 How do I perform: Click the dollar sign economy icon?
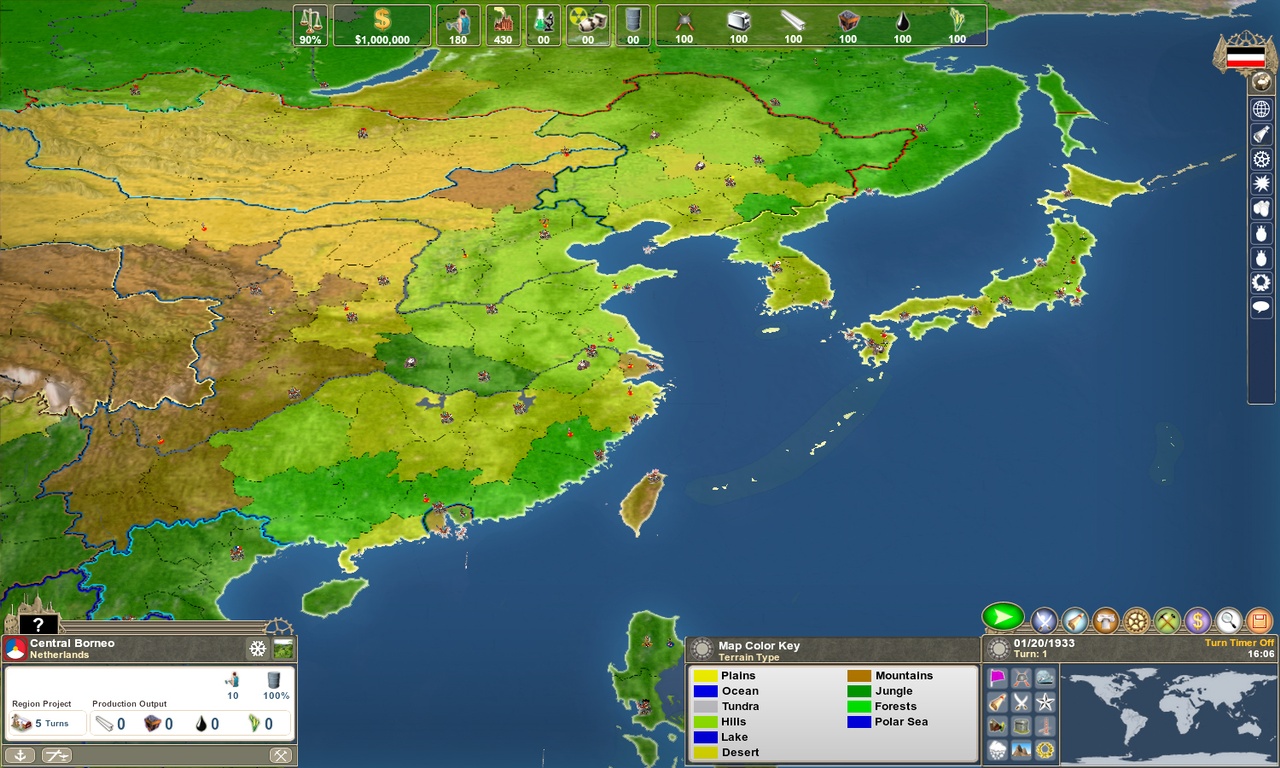[x=1198, y=620]
